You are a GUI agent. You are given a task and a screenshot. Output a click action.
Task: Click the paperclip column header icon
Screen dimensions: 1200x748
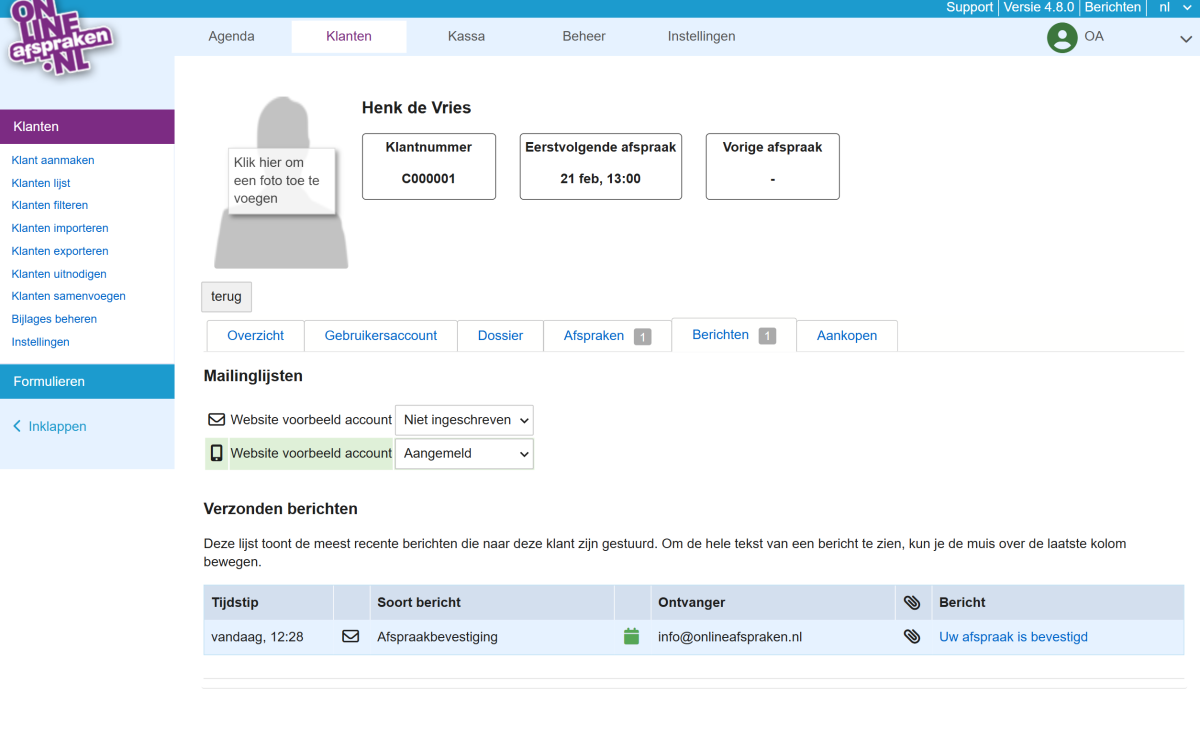[912, 602]
